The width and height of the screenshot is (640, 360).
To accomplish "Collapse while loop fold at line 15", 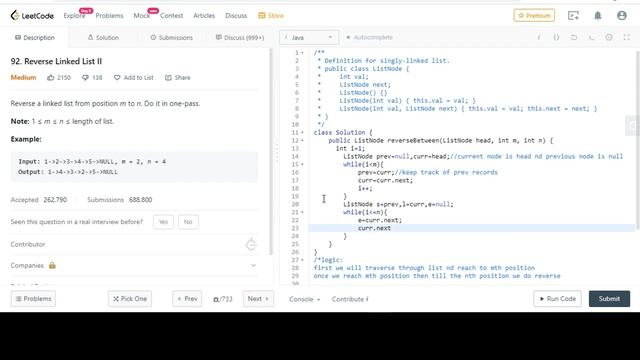I will [x=302, y=164].
